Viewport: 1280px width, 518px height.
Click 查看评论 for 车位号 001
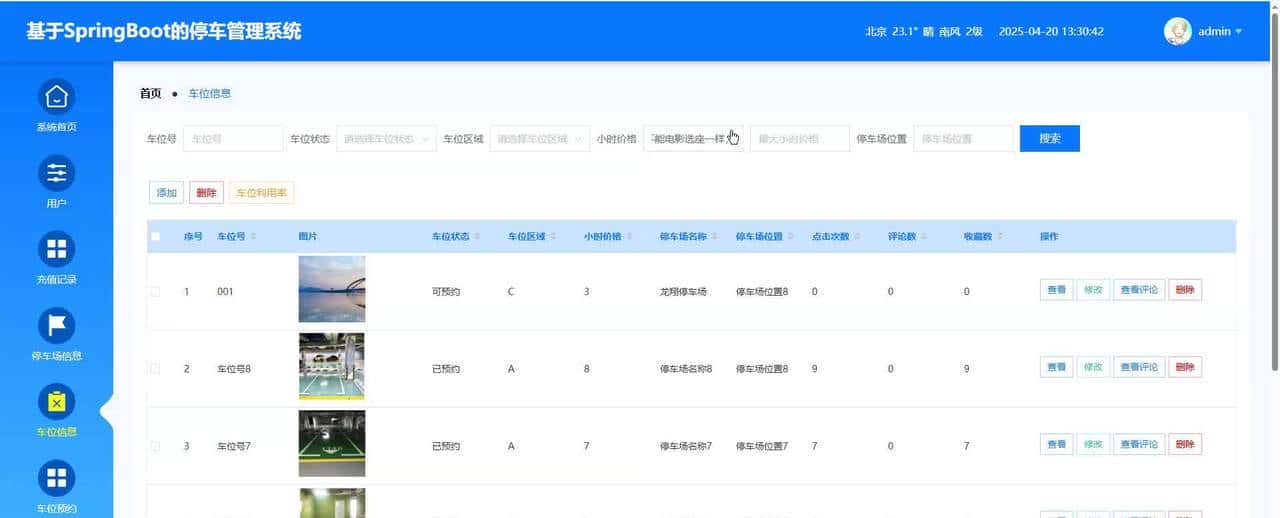tap(1139, 290)
